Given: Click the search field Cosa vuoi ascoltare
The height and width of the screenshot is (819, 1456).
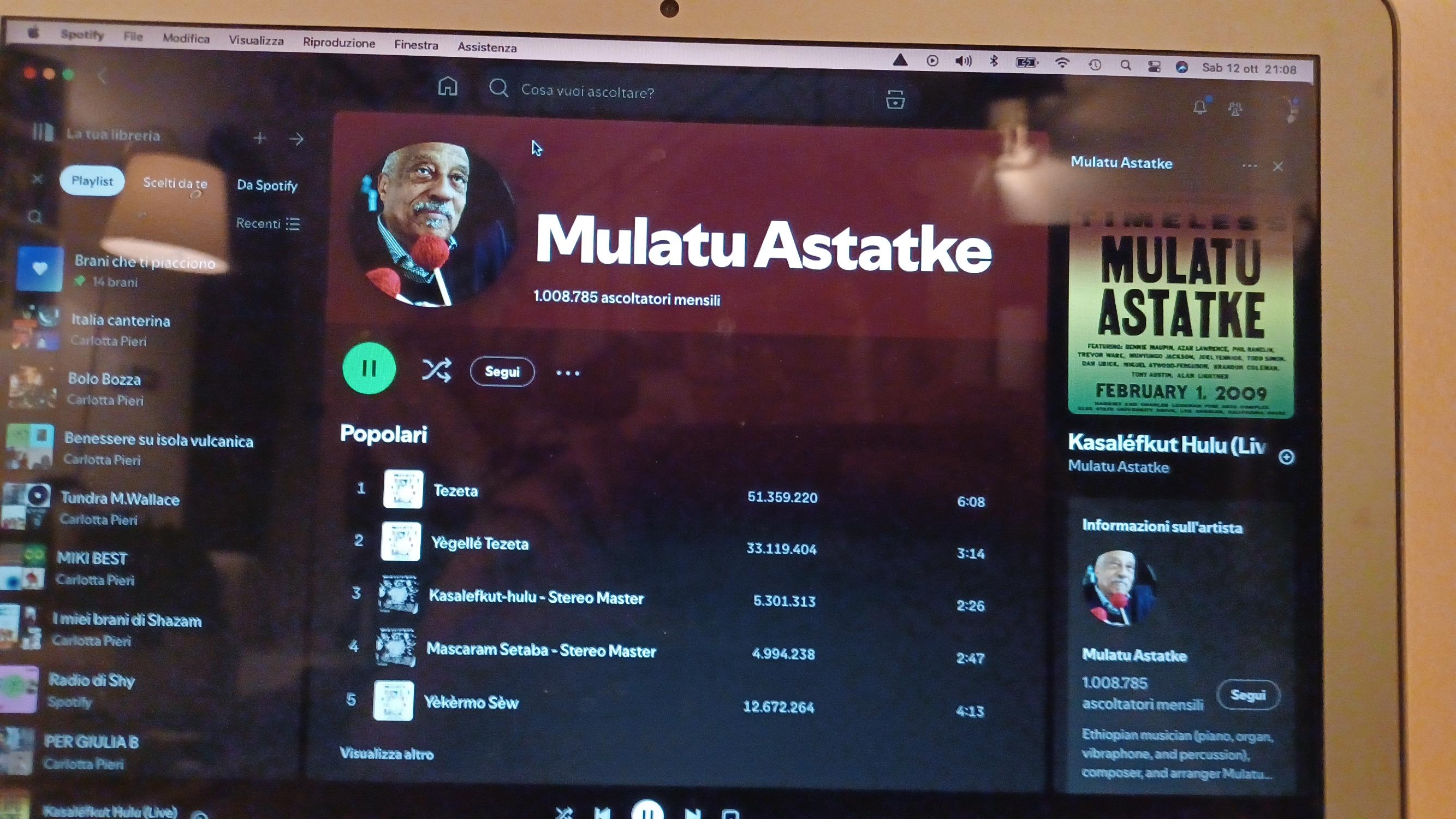Looking at the screenshot, I should pyautogui.click(x=587, y=92).
